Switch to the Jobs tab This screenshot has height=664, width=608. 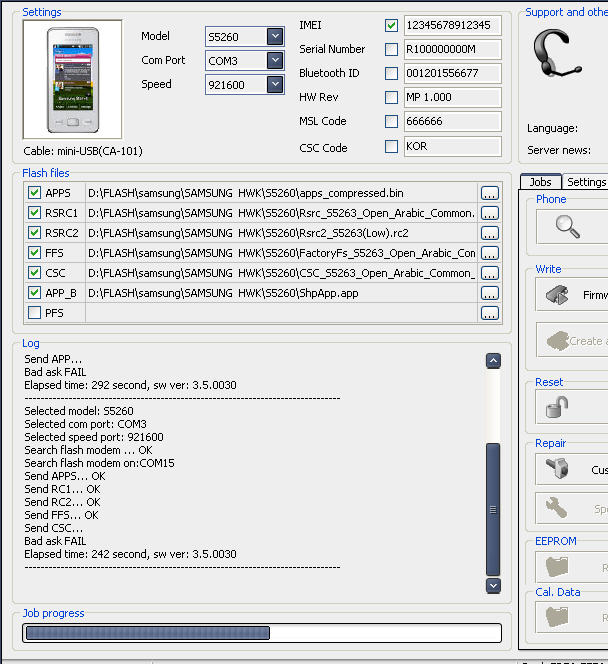coord(541,182)
